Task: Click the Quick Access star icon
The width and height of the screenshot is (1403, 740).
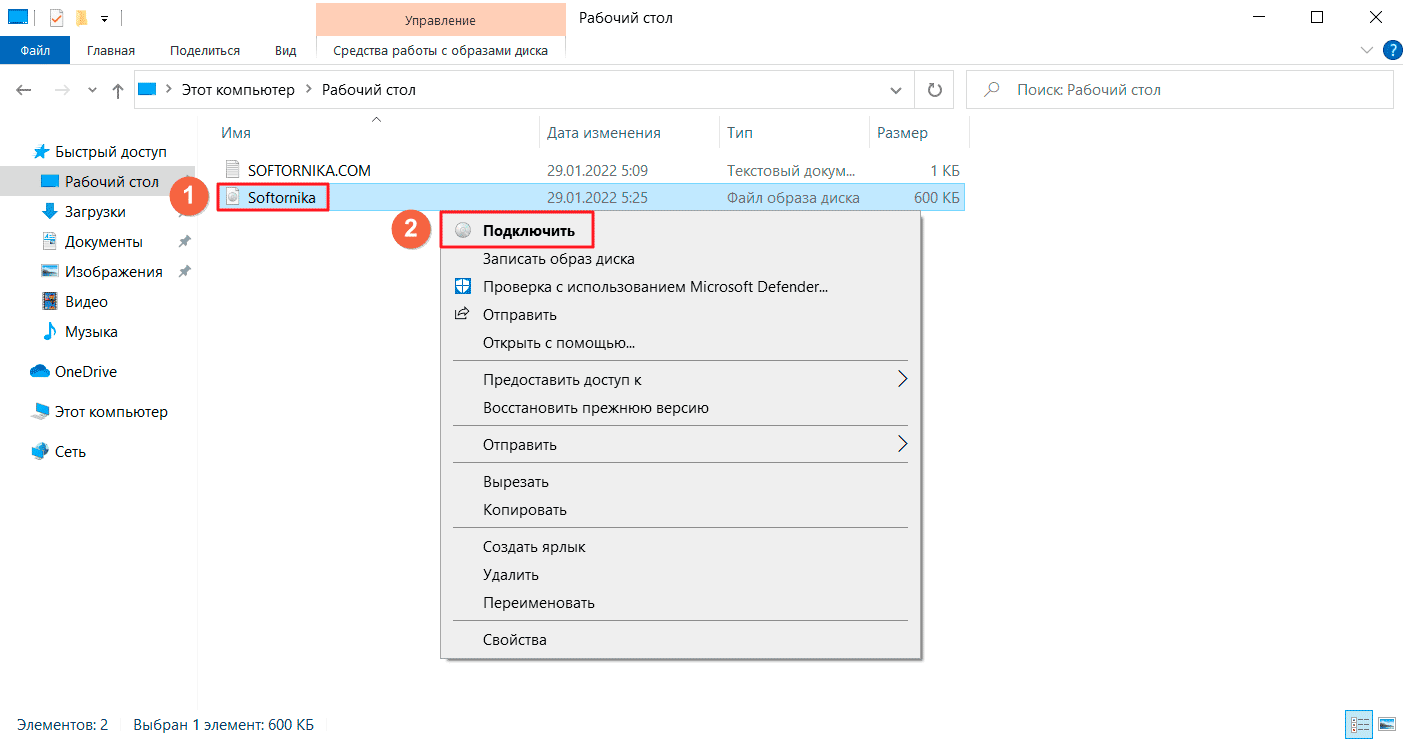Action: click(41, 152)
